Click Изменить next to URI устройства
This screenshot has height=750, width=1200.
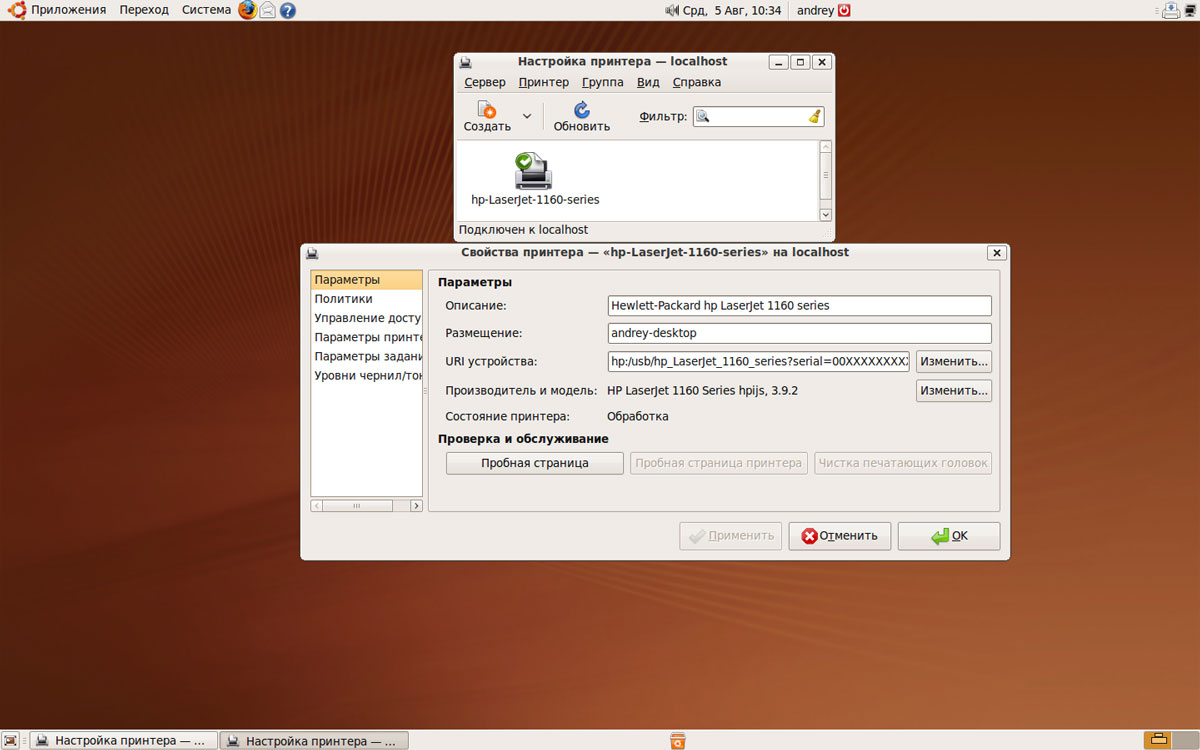953,361
